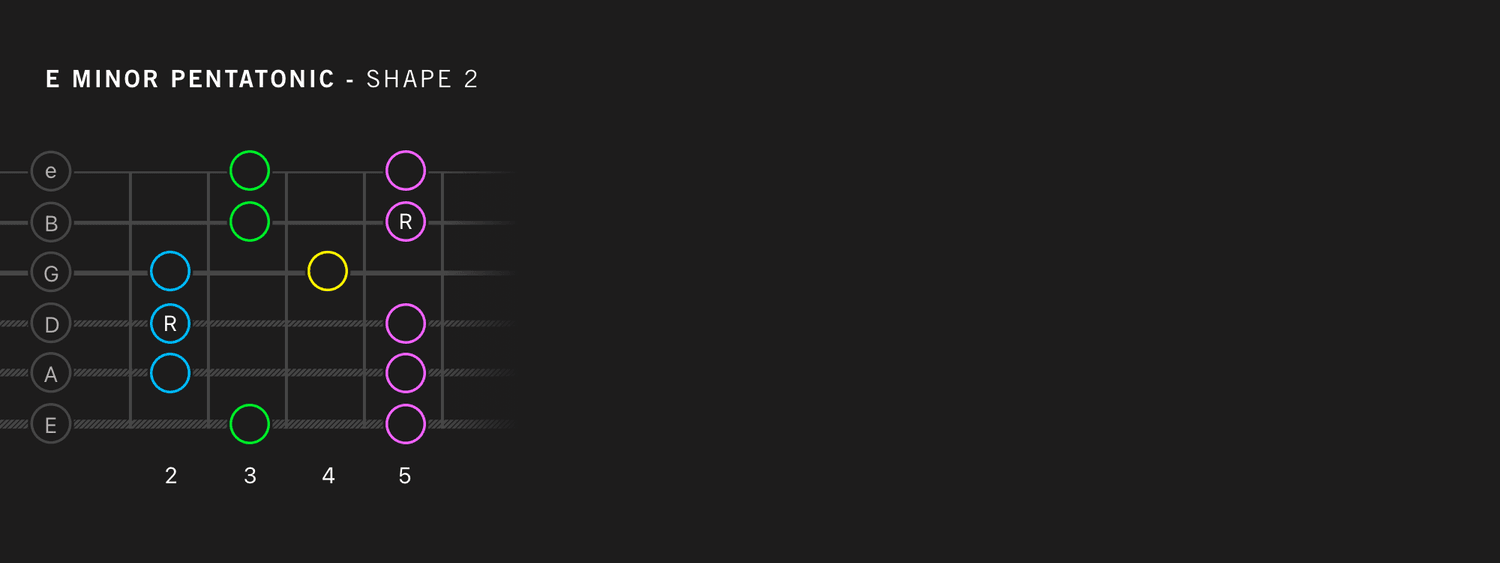Click the D string label circle
Image resolution: width=1500 pixels, height=563 pixels.
click(51, 323)
